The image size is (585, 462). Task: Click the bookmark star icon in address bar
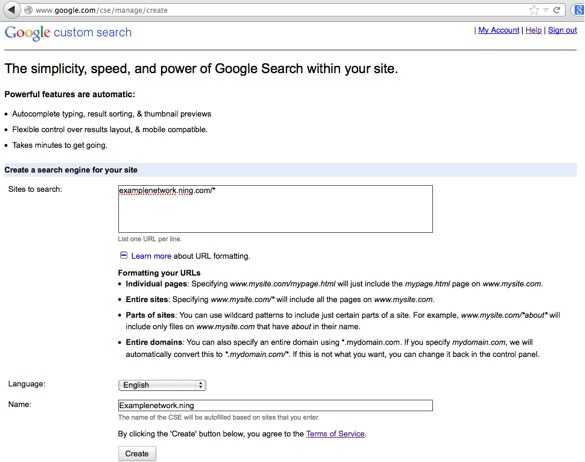[x=534, y=10]
